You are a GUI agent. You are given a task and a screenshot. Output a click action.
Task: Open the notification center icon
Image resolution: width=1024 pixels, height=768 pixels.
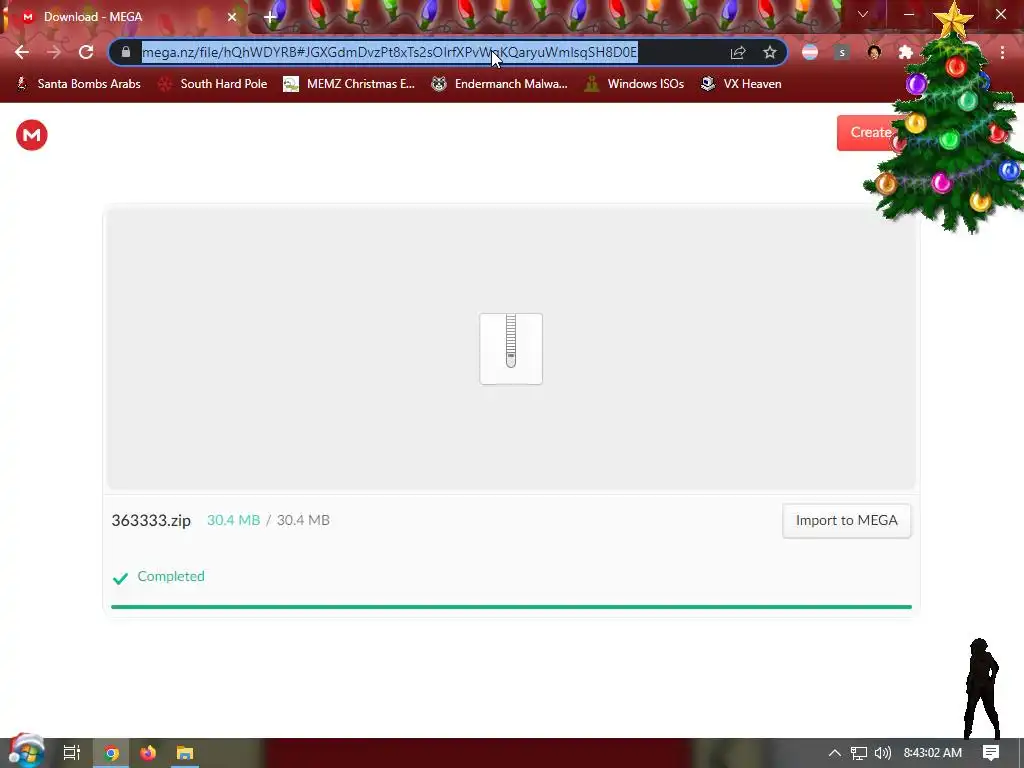coord(991,753)
